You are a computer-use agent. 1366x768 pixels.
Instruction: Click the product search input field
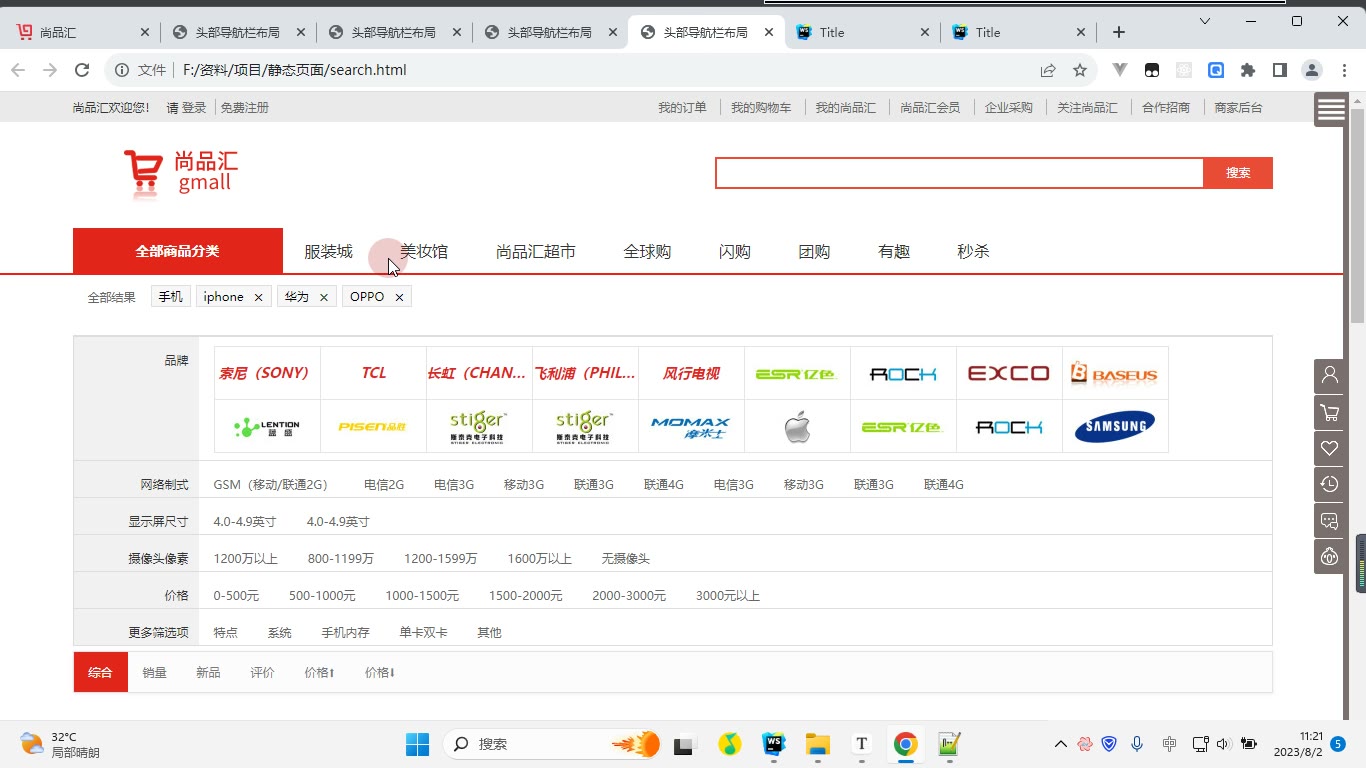pos(959,173)
